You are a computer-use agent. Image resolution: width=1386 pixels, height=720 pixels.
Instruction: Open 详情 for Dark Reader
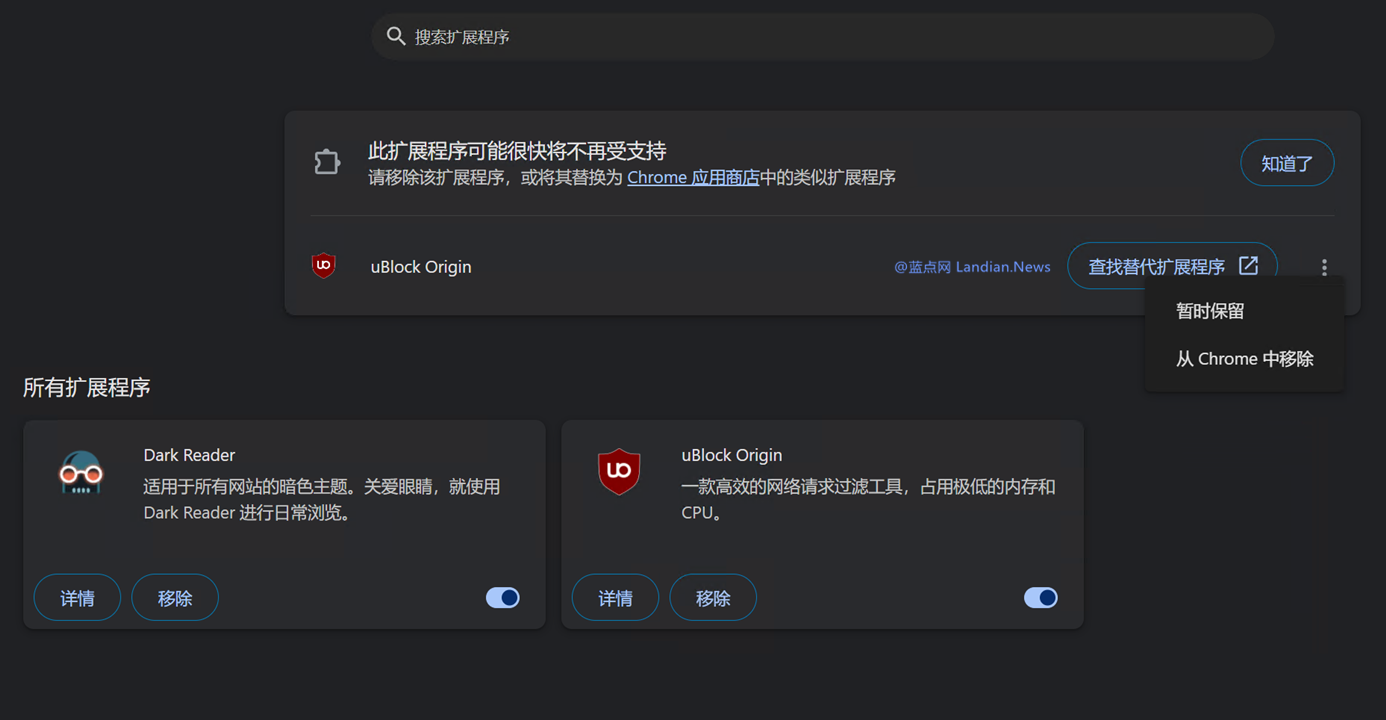click(x=77, y=598)
